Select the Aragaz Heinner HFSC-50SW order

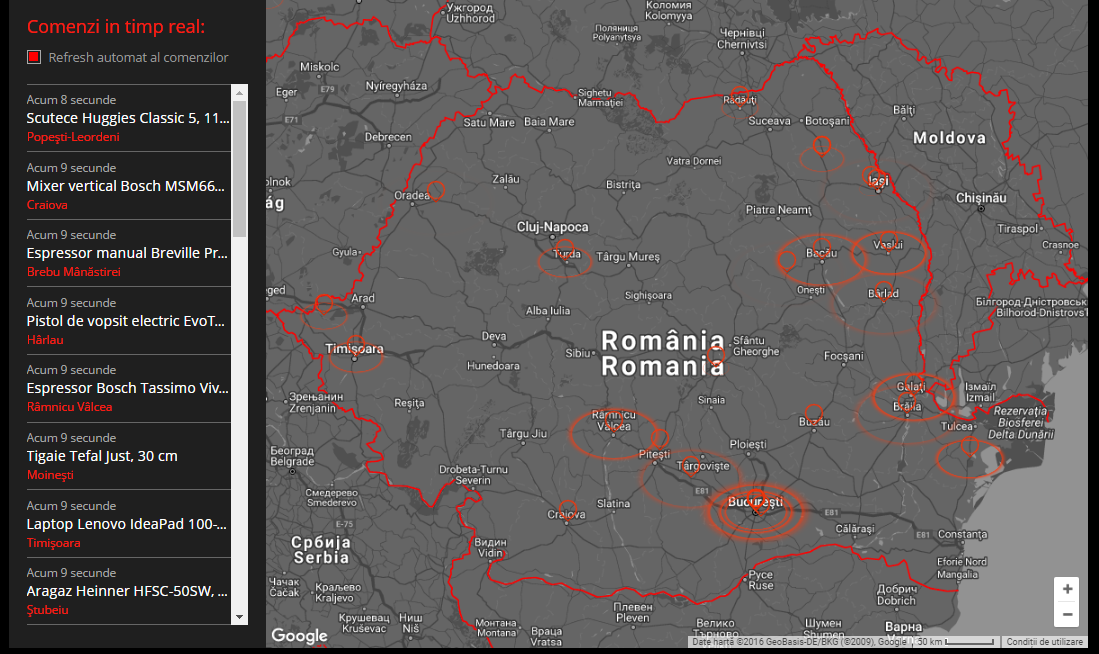pyautogui.click(x=128, y=591)
